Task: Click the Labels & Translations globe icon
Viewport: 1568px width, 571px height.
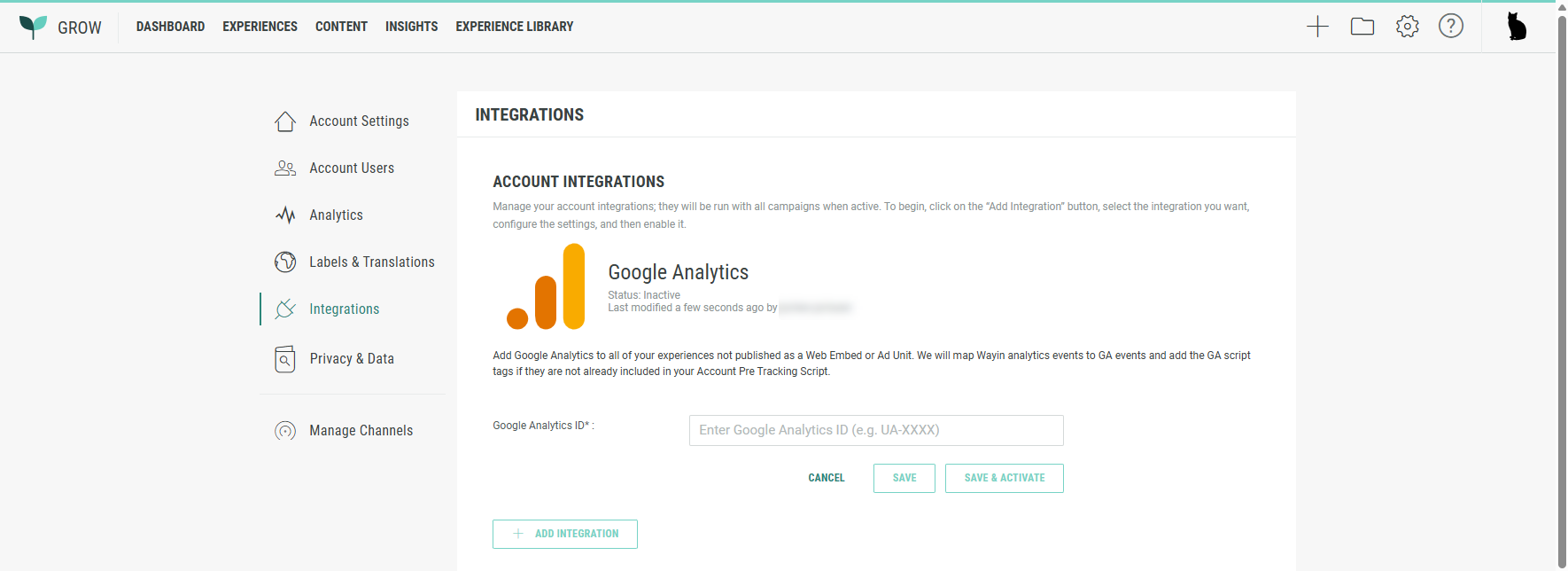Action: click(x=285, y=262)
